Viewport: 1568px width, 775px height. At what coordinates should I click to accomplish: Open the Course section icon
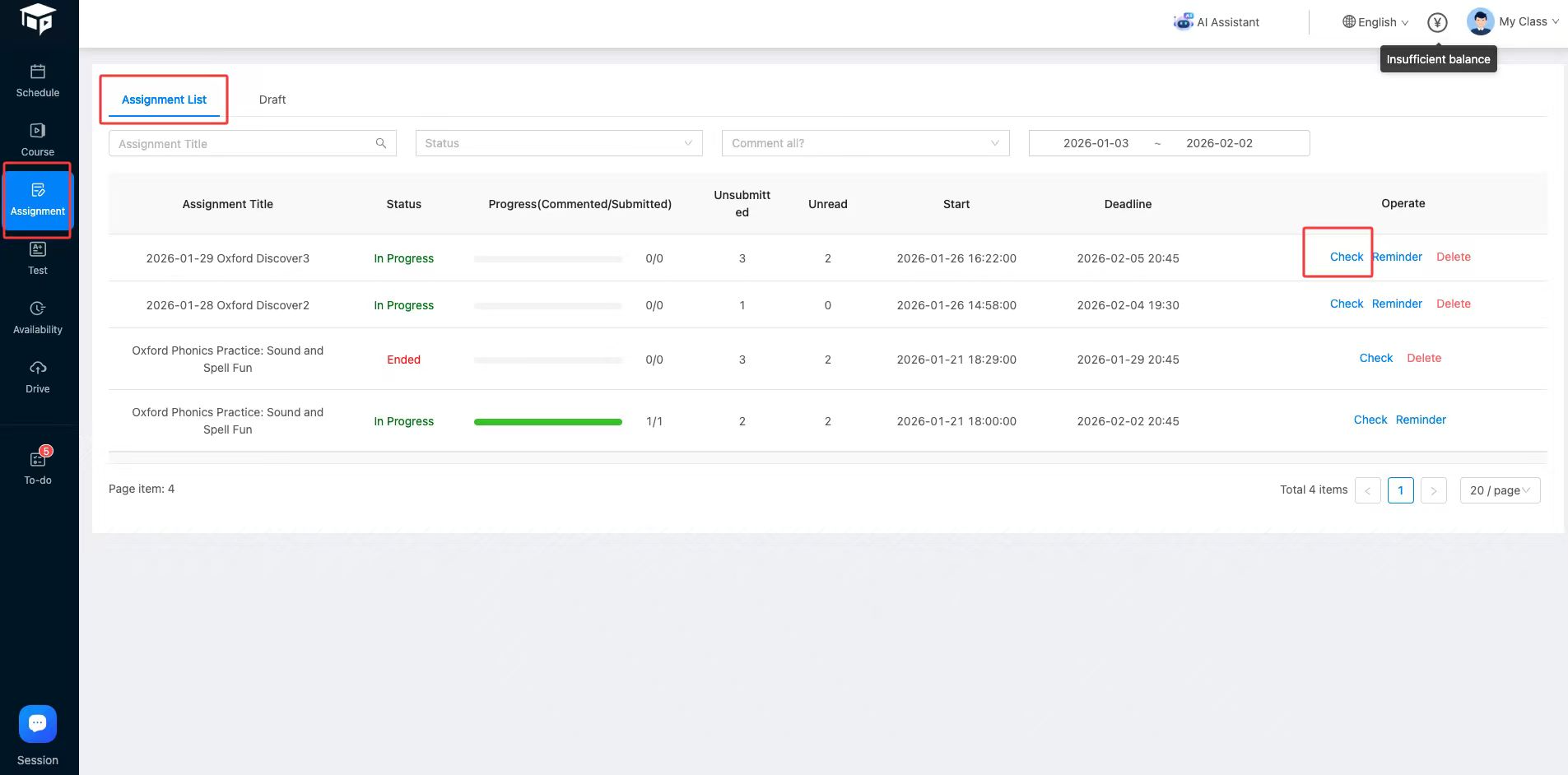point(38,132)
